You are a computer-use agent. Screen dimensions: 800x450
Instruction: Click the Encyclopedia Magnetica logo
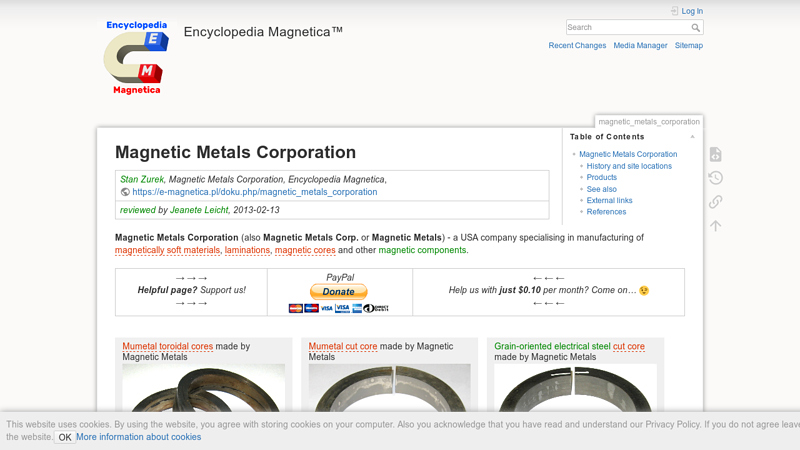tap(136, 58)
